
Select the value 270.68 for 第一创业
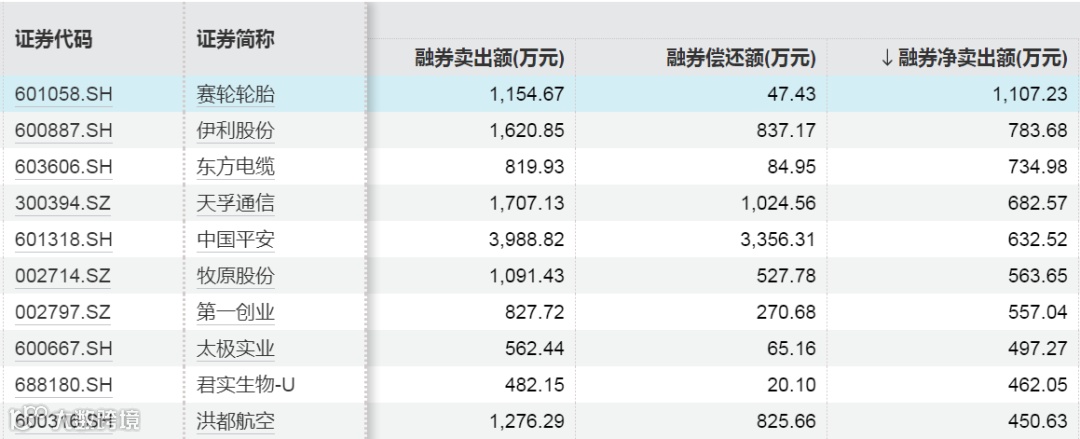787,313
